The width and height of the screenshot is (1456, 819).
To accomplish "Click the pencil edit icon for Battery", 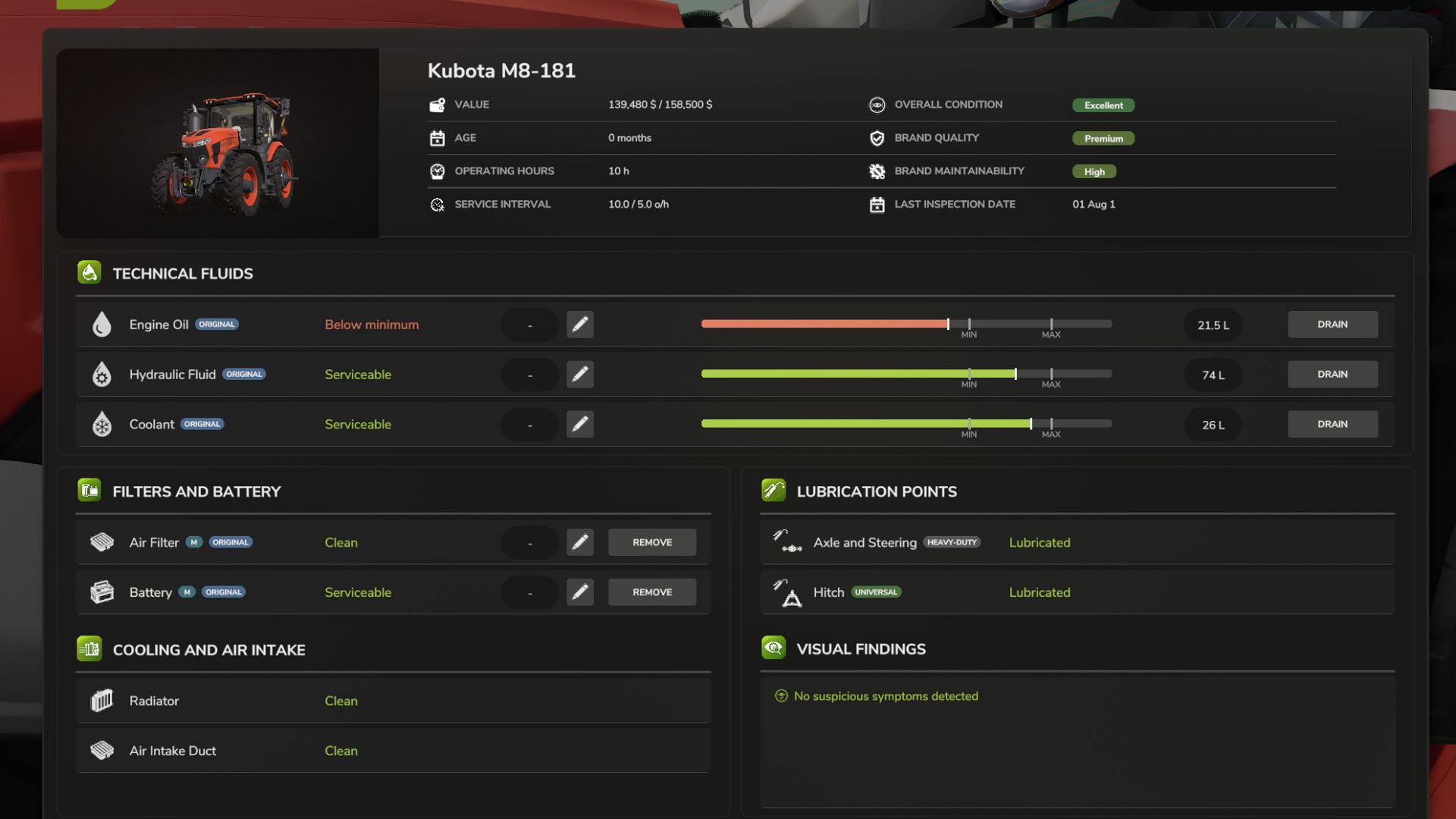I will 580,592.
